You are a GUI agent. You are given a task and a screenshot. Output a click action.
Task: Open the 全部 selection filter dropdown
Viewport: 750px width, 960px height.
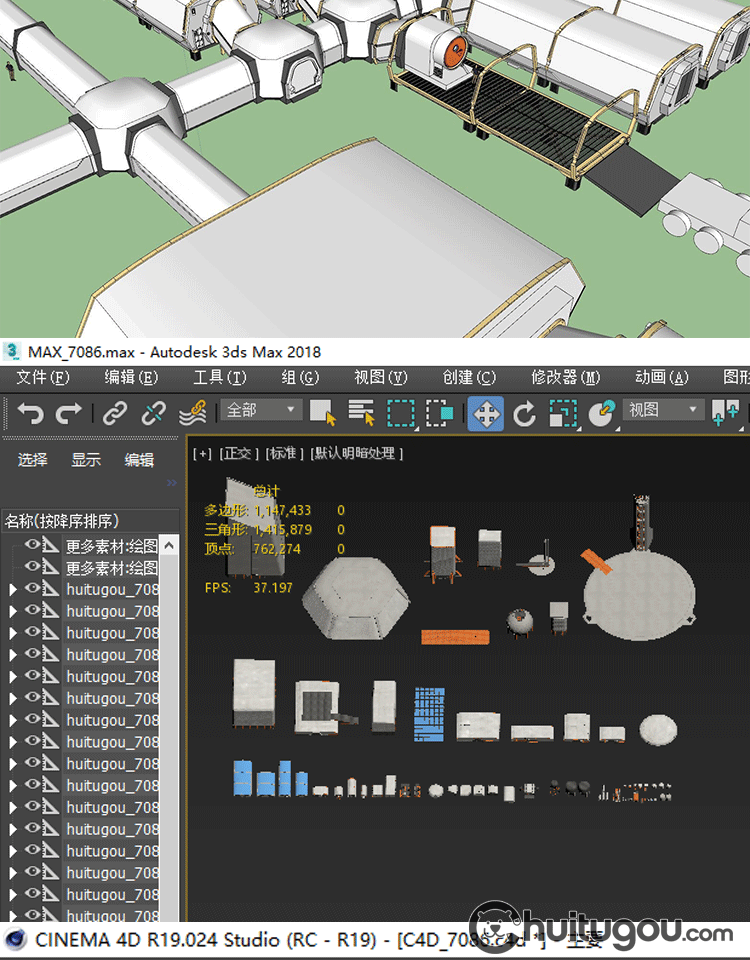(x=262, y=410)
